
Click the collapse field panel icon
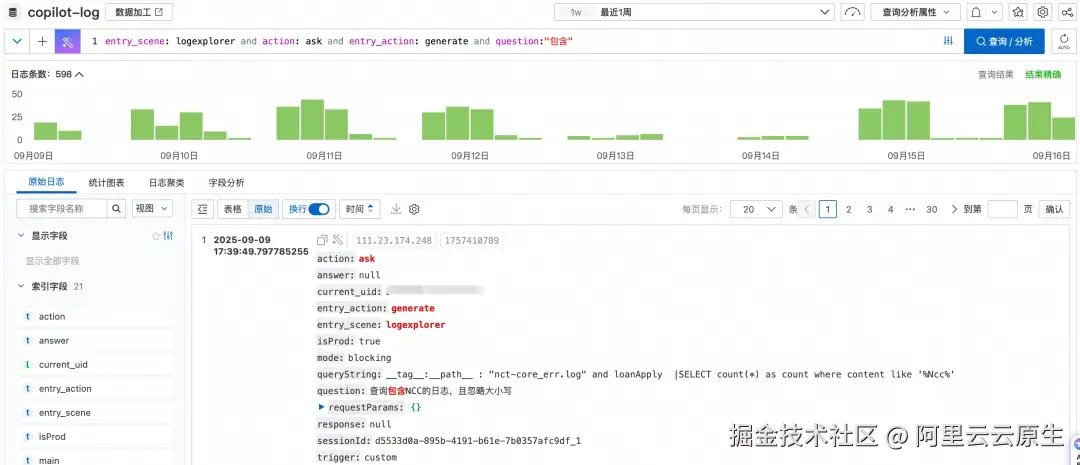(202, 209)
